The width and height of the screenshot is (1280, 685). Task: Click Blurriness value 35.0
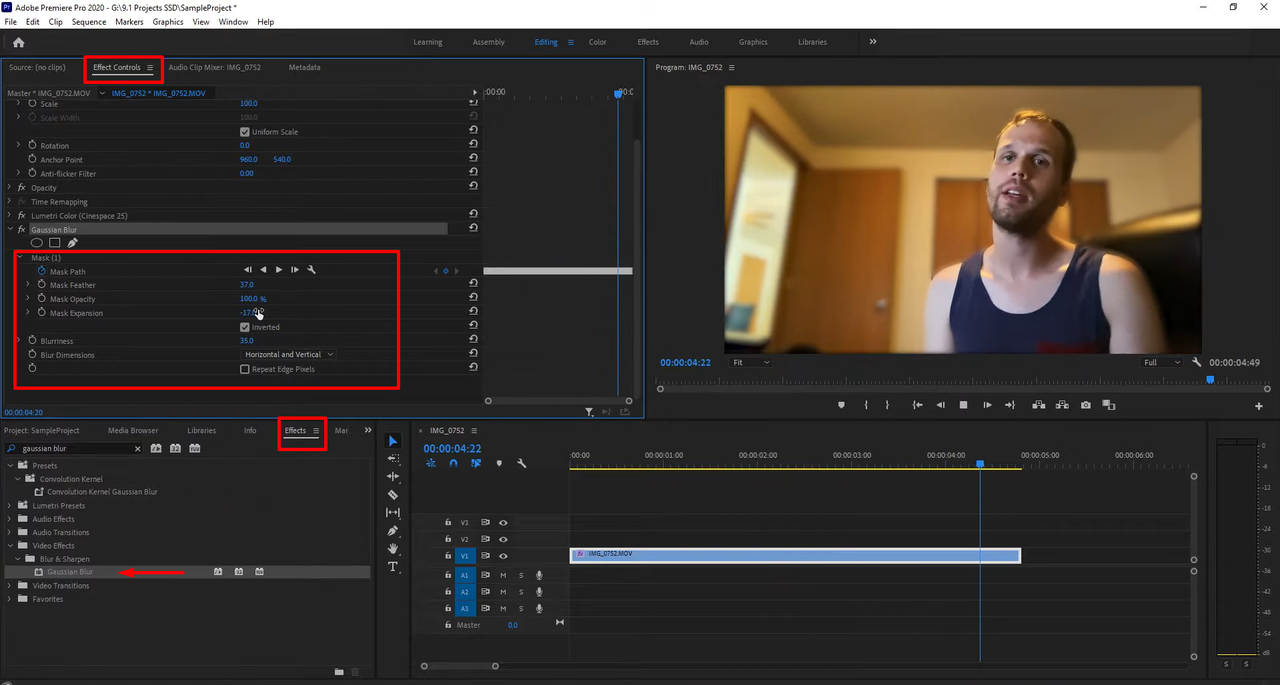(x=247, y=341)
